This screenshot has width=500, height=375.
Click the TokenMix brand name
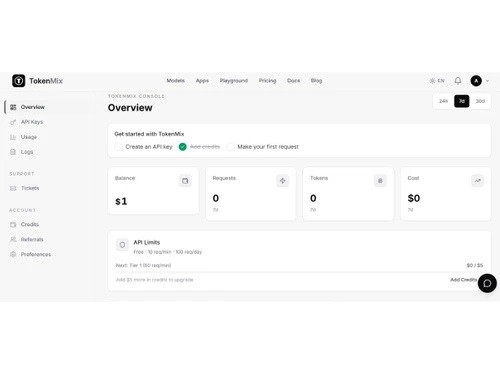click(x=46, y=81)
